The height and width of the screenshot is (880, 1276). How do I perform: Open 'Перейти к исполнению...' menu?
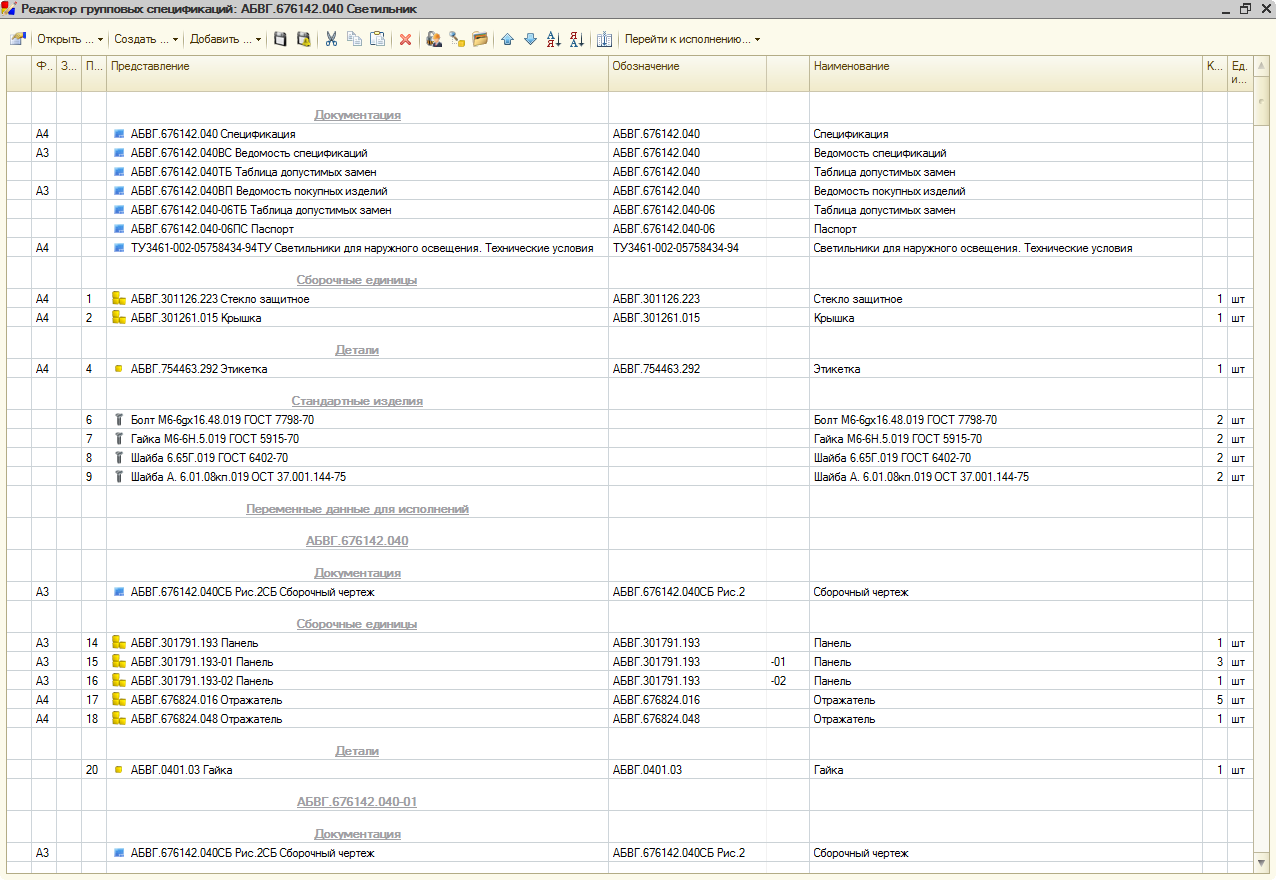692,40
